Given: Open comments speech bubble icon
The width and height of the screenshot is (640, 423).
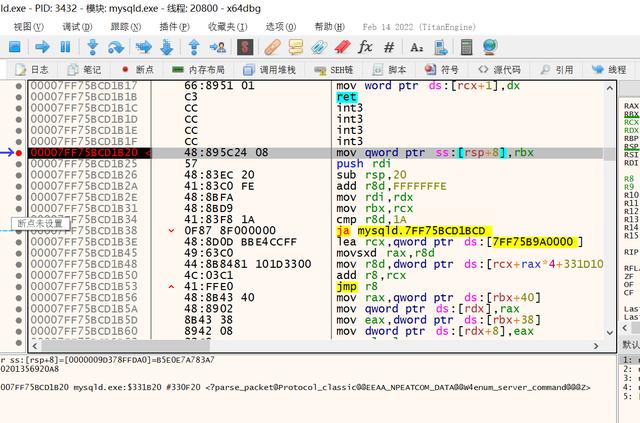Looking at the screenshot, I should pos(296,47).
